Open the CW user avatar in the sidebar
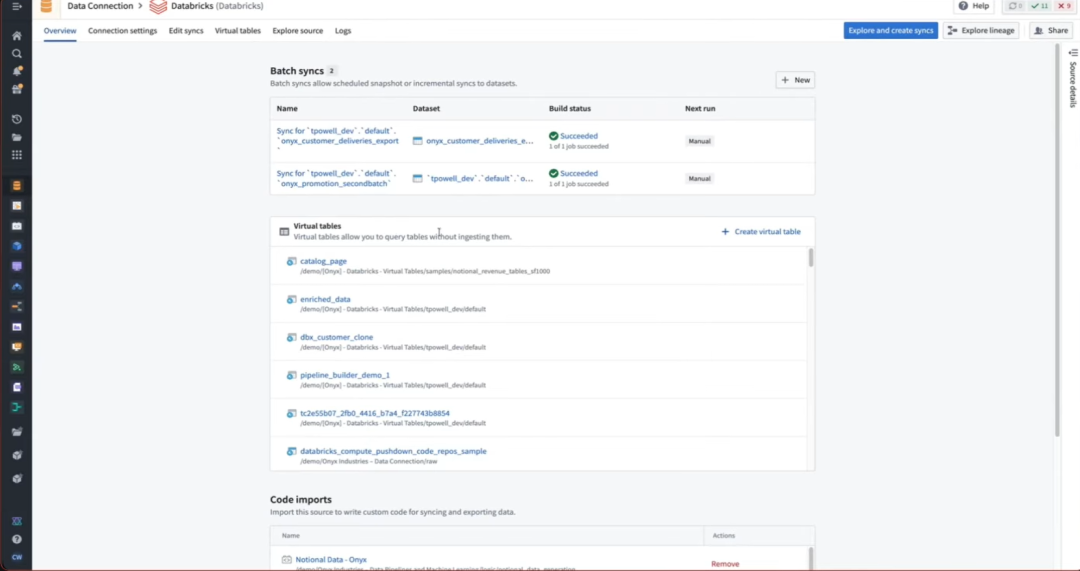 click(17, 557)
